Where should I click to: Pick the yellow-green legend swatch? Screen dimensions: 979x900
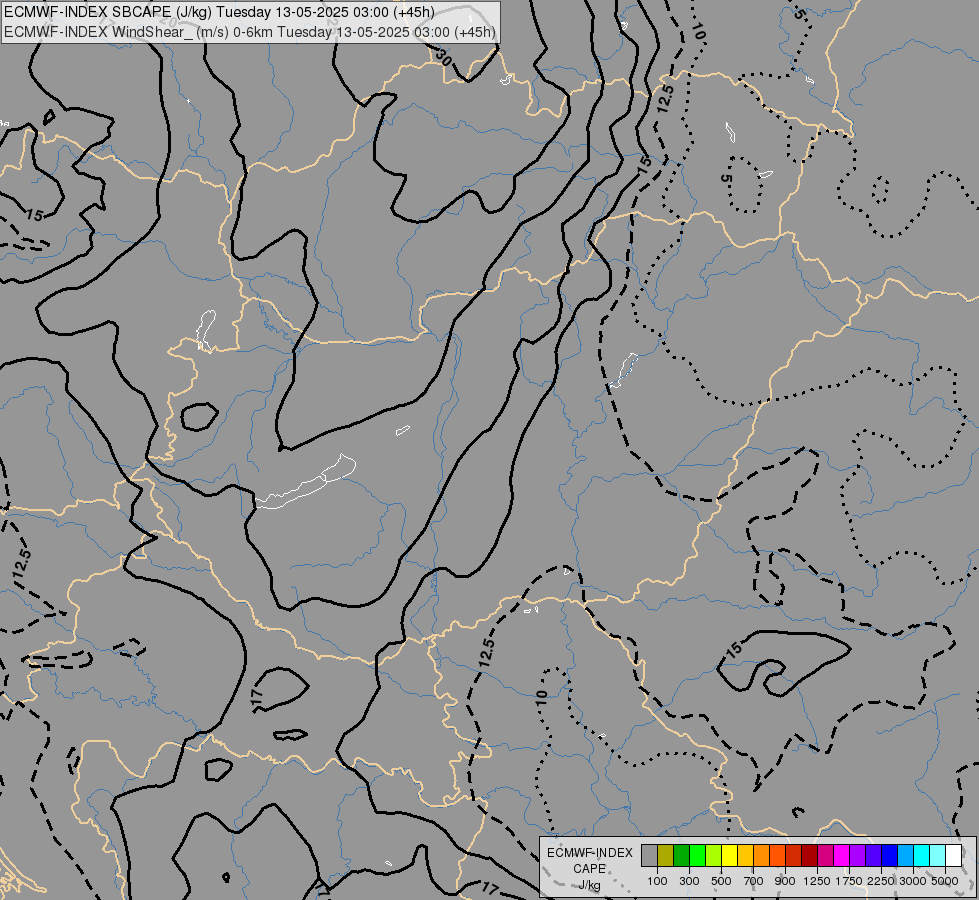pyautogui.click(x=714, y=855)
